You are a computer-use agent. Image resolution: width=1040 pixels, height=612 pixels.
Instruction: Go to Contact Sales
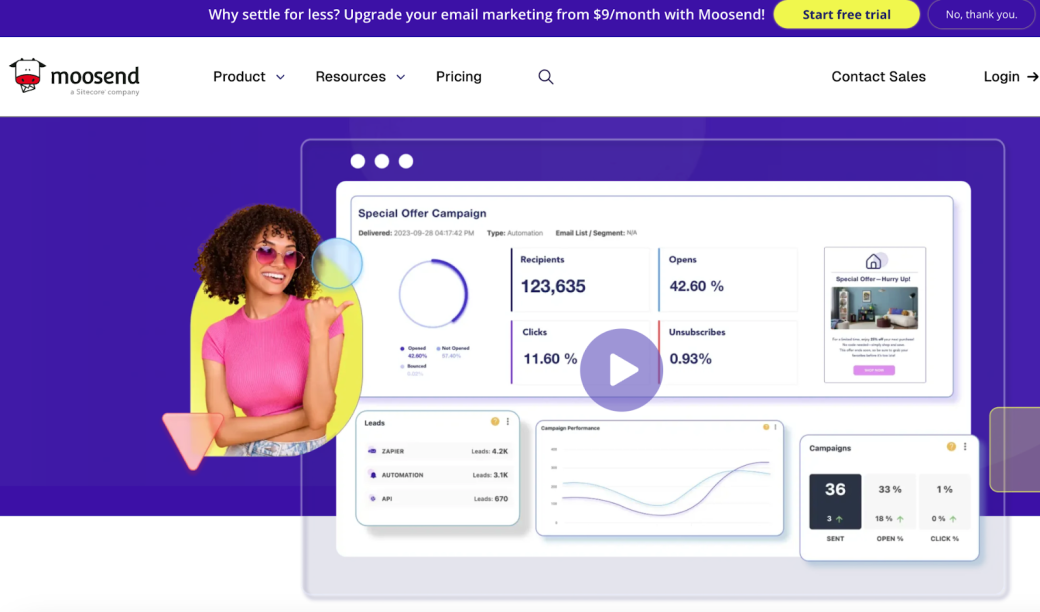(878, 77)
